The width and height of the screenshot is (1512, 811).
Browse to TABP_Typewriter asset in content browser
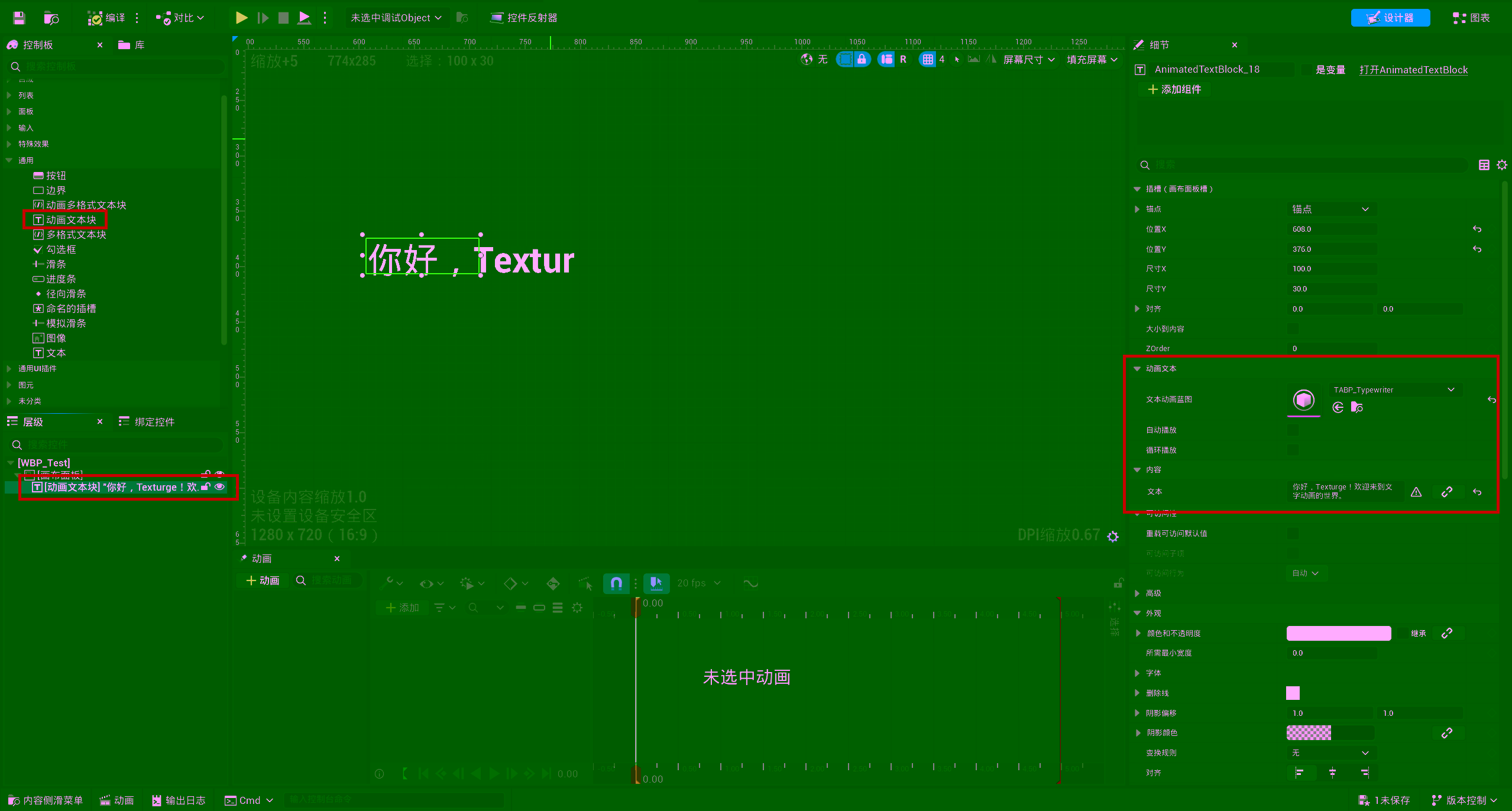[1357, 407]
